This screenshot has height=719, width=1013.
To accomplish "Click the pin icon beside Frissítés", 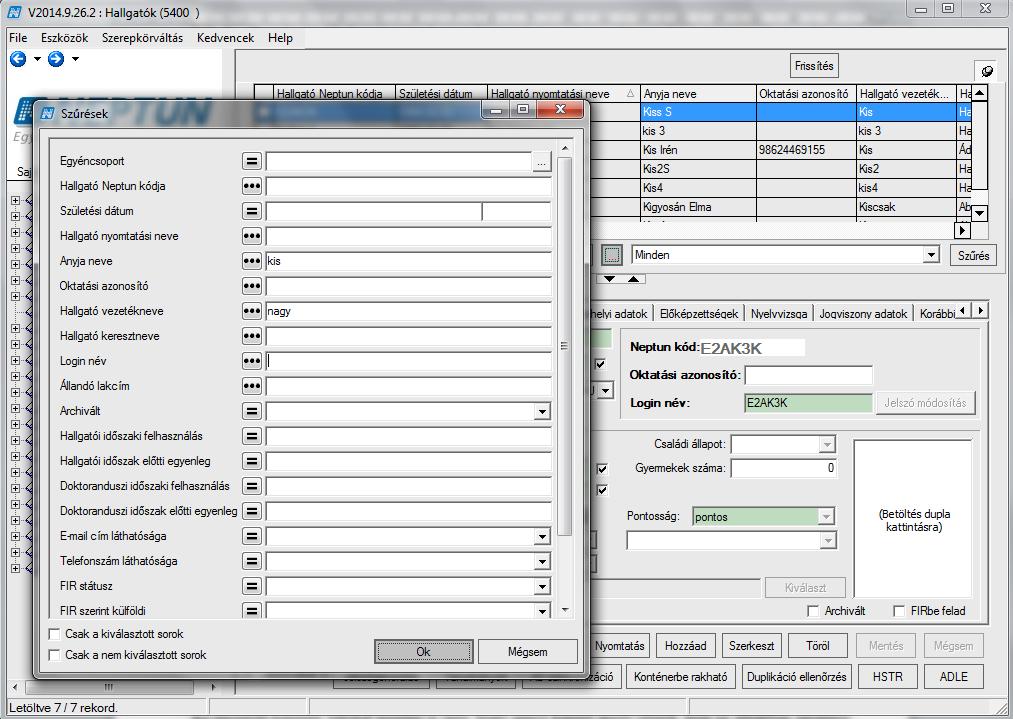I will tap(986, 71).
